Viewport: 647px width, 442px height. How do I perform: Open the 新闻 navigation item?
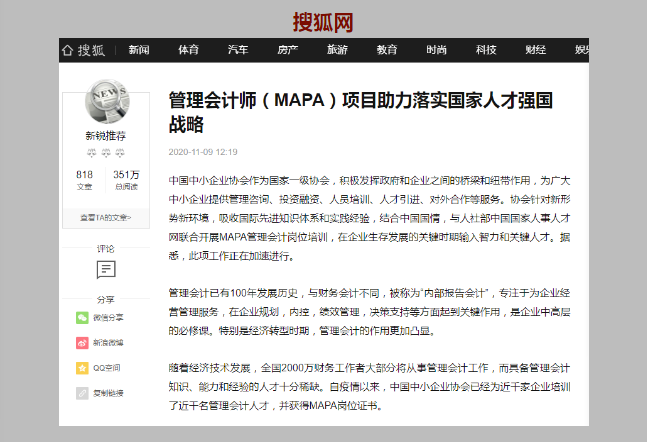[x=139, y=50]
